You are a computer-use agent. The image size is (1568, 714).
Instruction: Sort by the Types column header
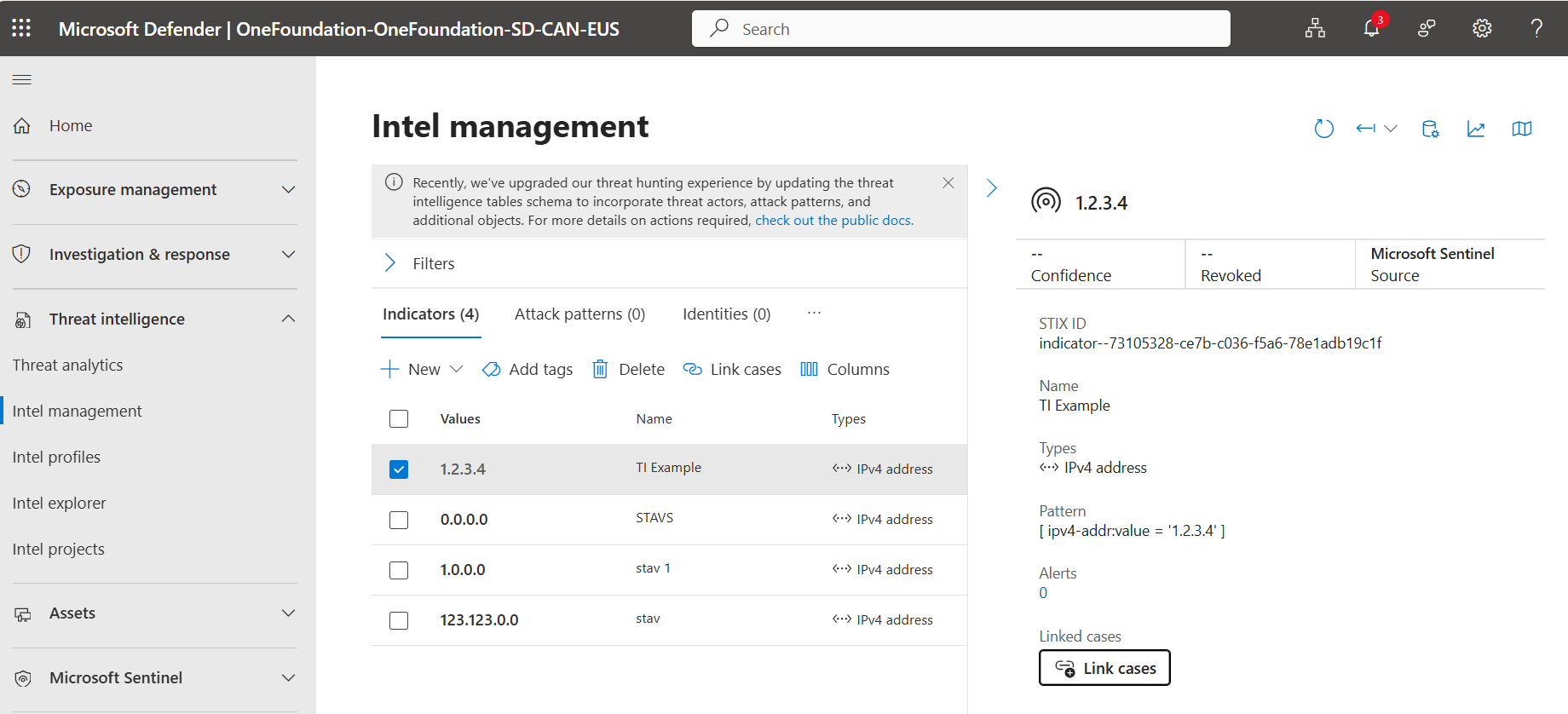tap(848, 418)
